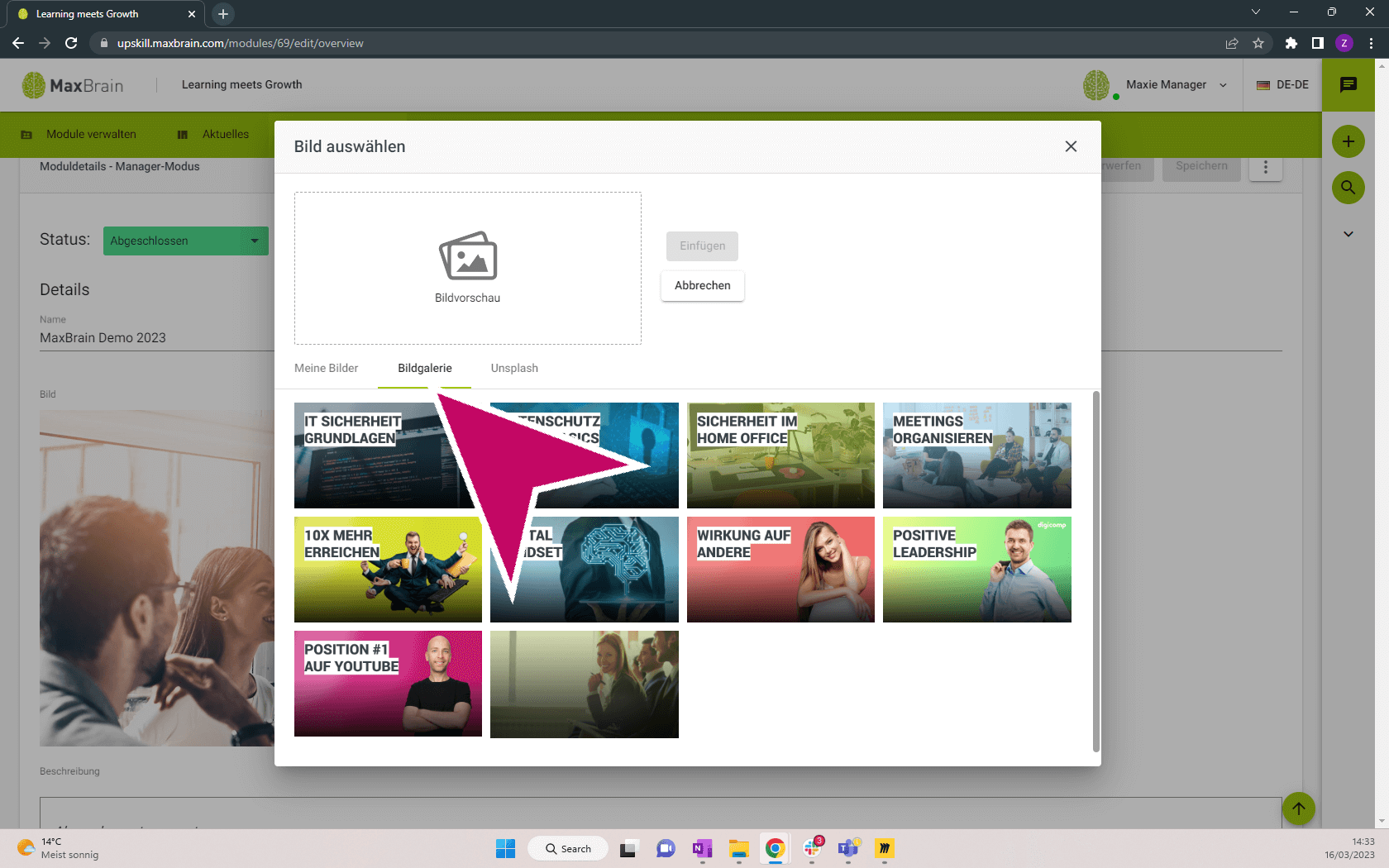Viewport: 1389px width, 868px height.
Task: Open the Chrome three-dot menu
Action: 1371,43
